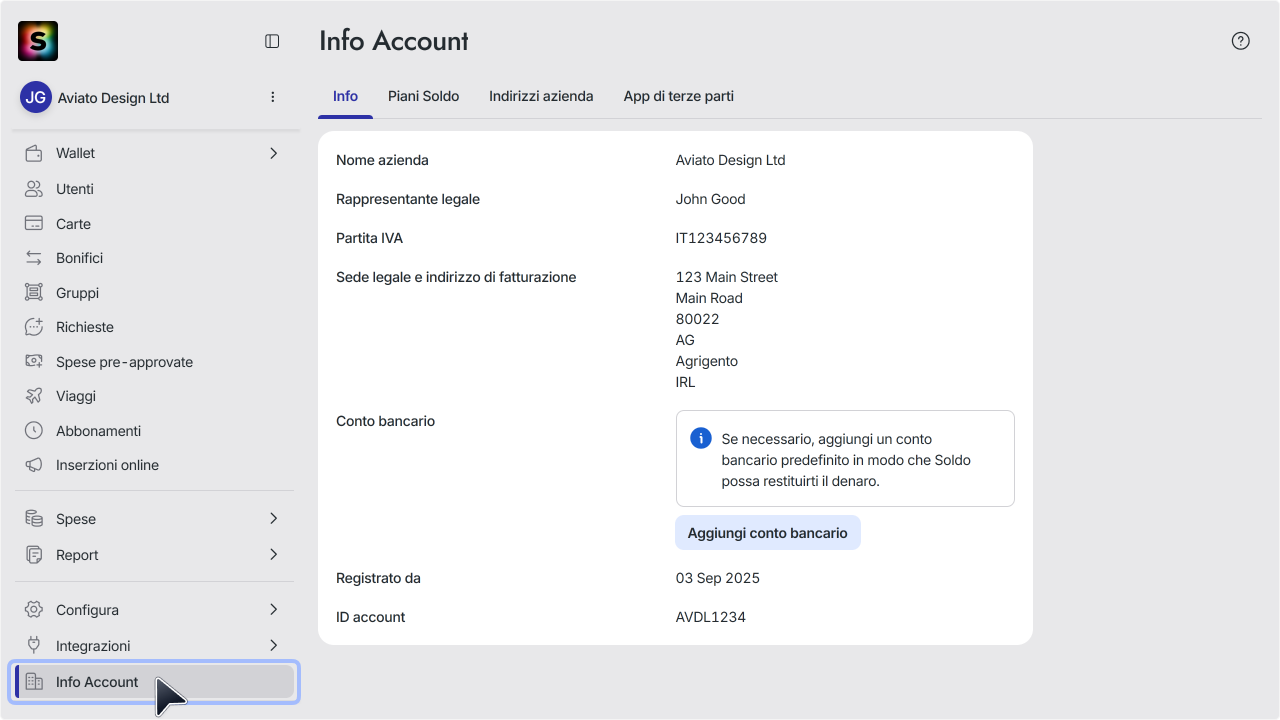Click the Carte card icon
The width and height of the screenshot is (1280, 720).
(34, 224)
